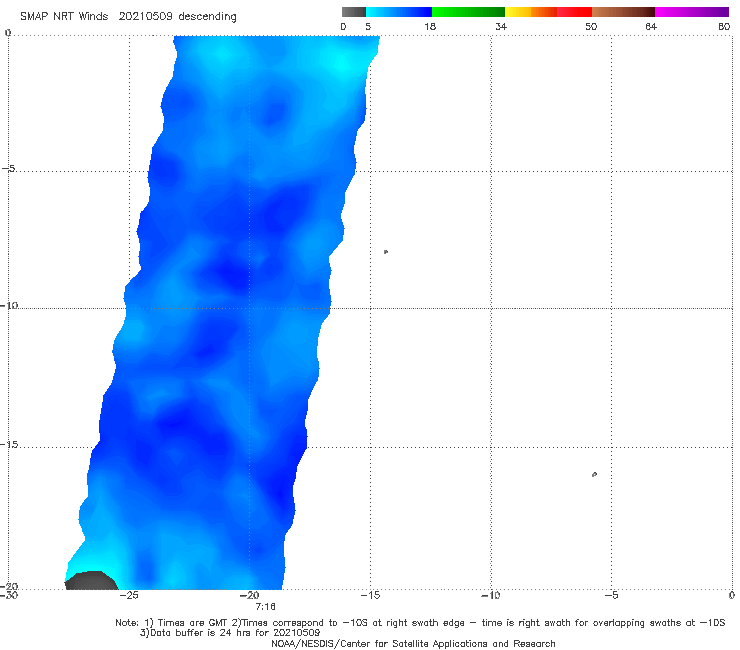The height and width of the screenshot is (650, 740).
Task: Click the SMAP NRT Winds title text
Action: click(64, 16)
